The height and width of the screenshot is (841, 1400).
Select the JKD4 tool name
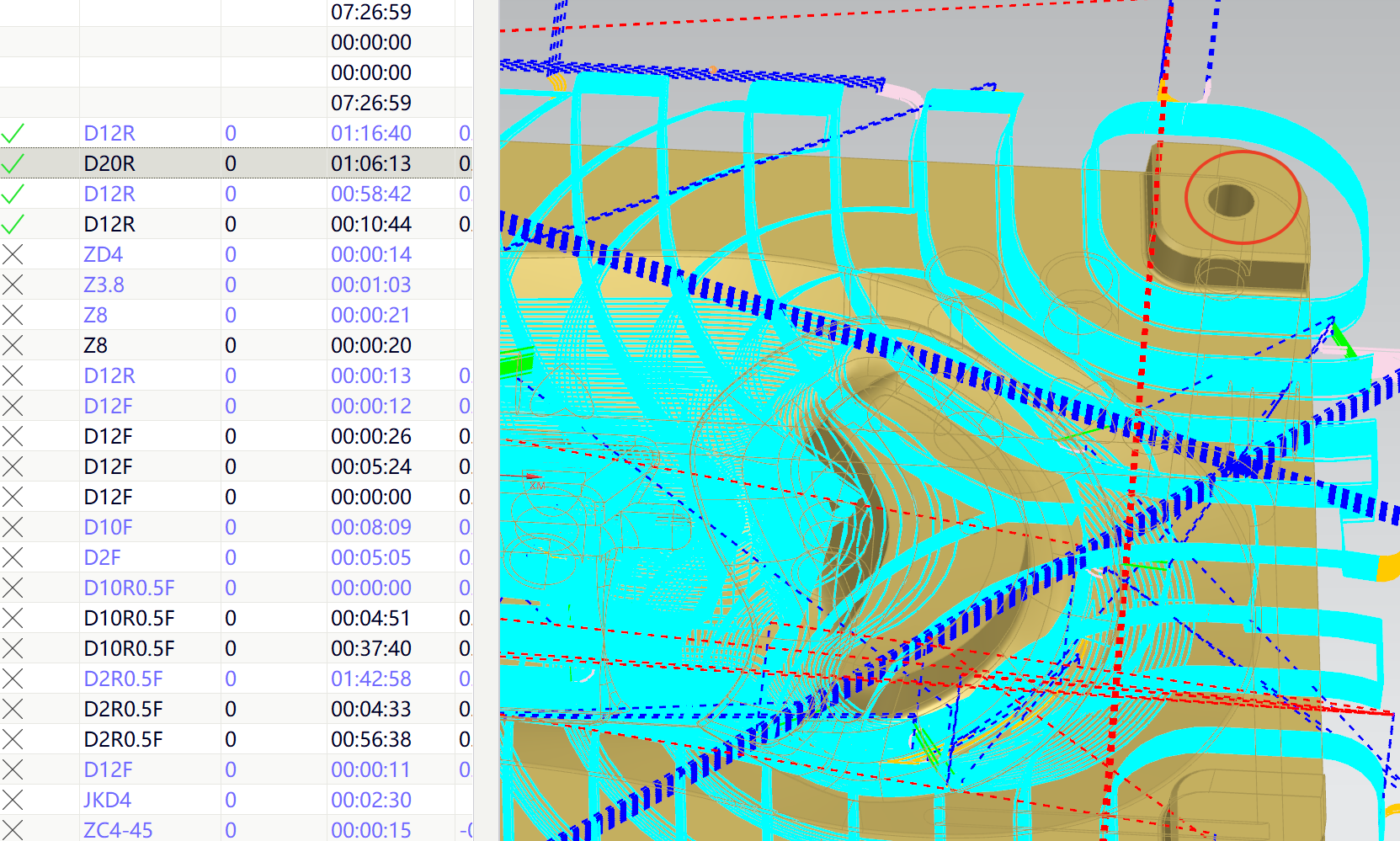click(x=108, y=800)
